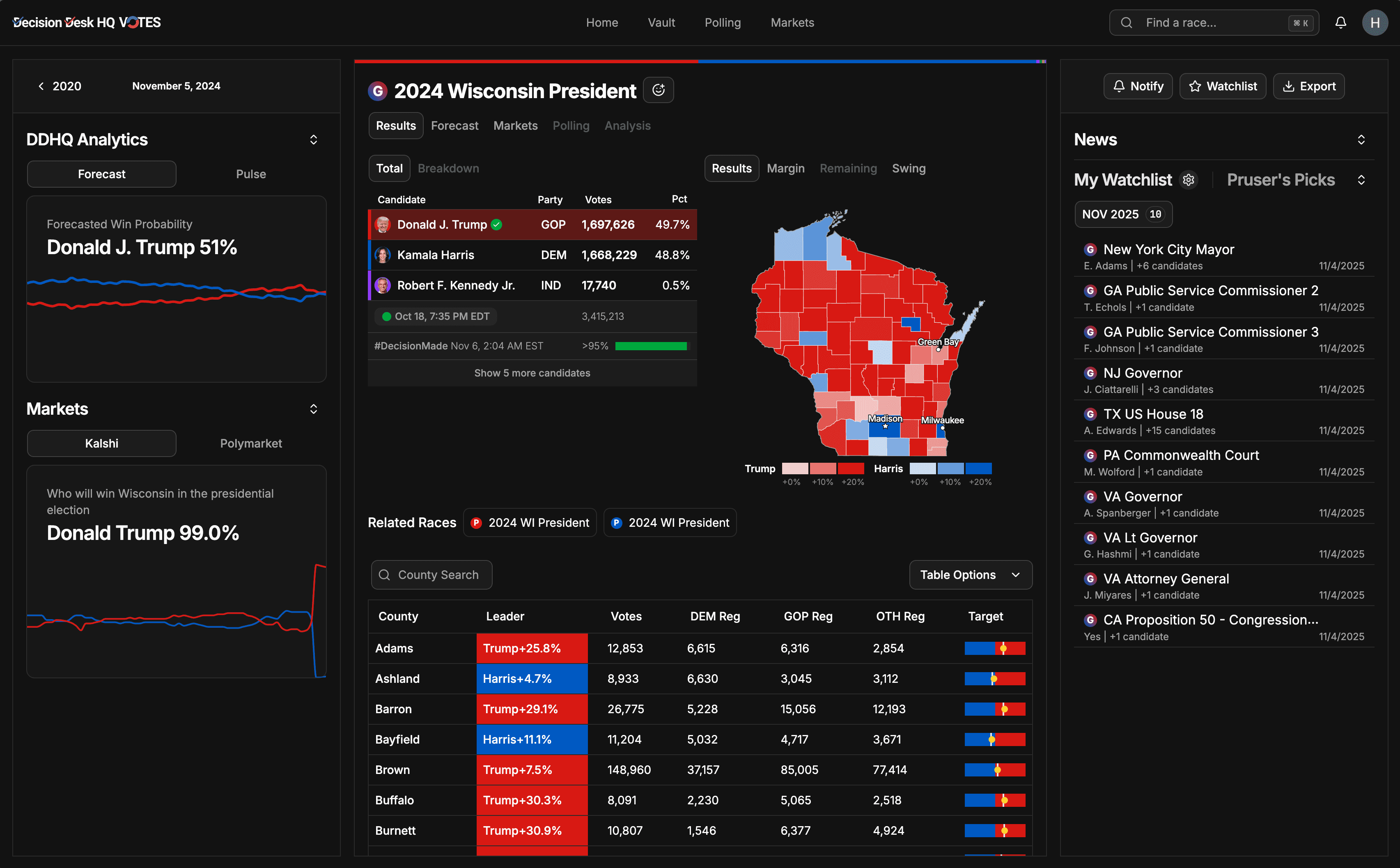The width and height of the screenshot is (1400, 868).
Task: Click the H profile avatar icon
Action: (1375, 23)
